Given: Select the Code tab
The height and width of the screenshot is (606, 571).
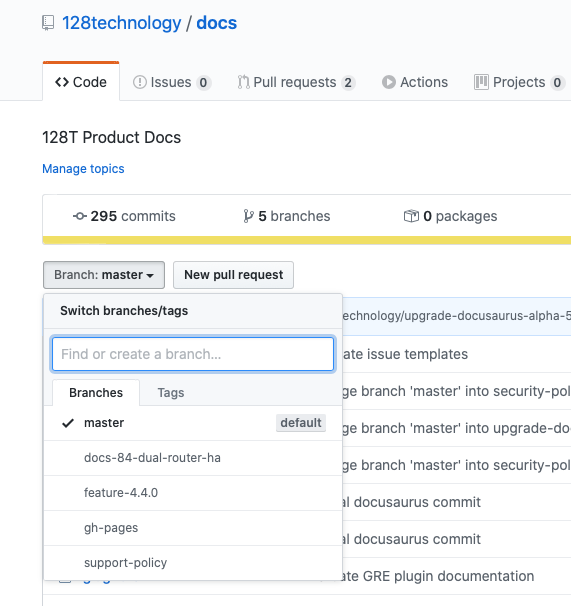Looking at the screenshot, I should 81,82.
